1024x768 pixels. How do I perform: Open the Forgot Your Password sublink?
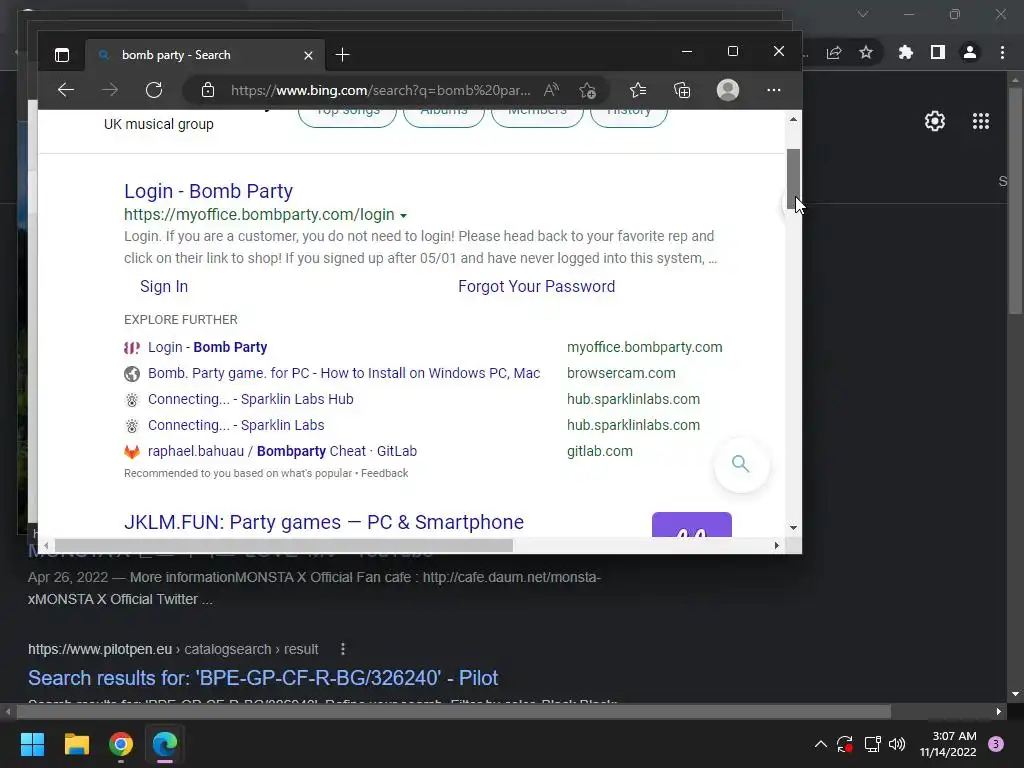(536, 287)
